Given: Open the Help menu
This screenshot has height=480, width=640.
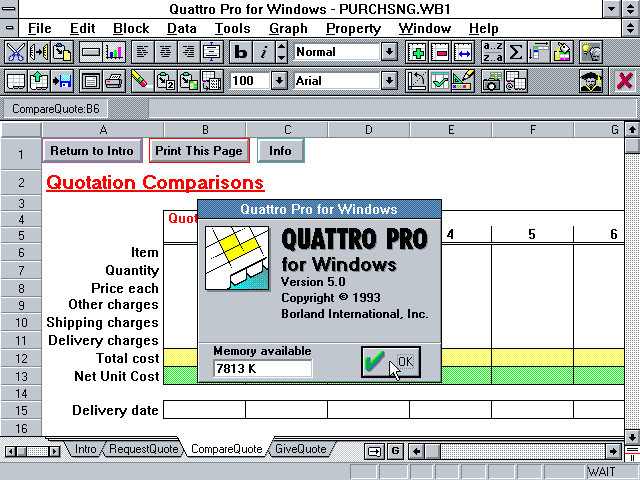Looking at the screenshot, I should pyautogui.click(x=484, y=29).
